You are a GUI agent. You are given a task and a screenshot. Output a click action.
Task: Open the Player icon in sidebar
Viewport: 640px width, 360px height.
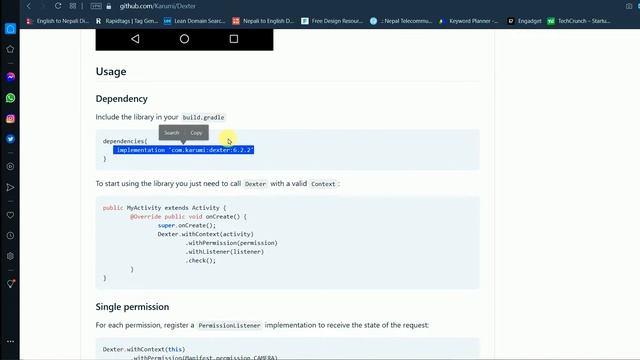pos(10,167)
